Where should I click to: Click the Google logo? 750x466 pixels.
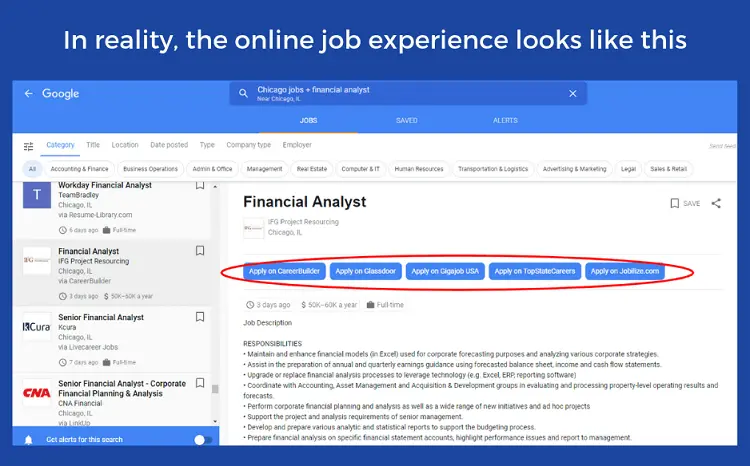[60, 94]
